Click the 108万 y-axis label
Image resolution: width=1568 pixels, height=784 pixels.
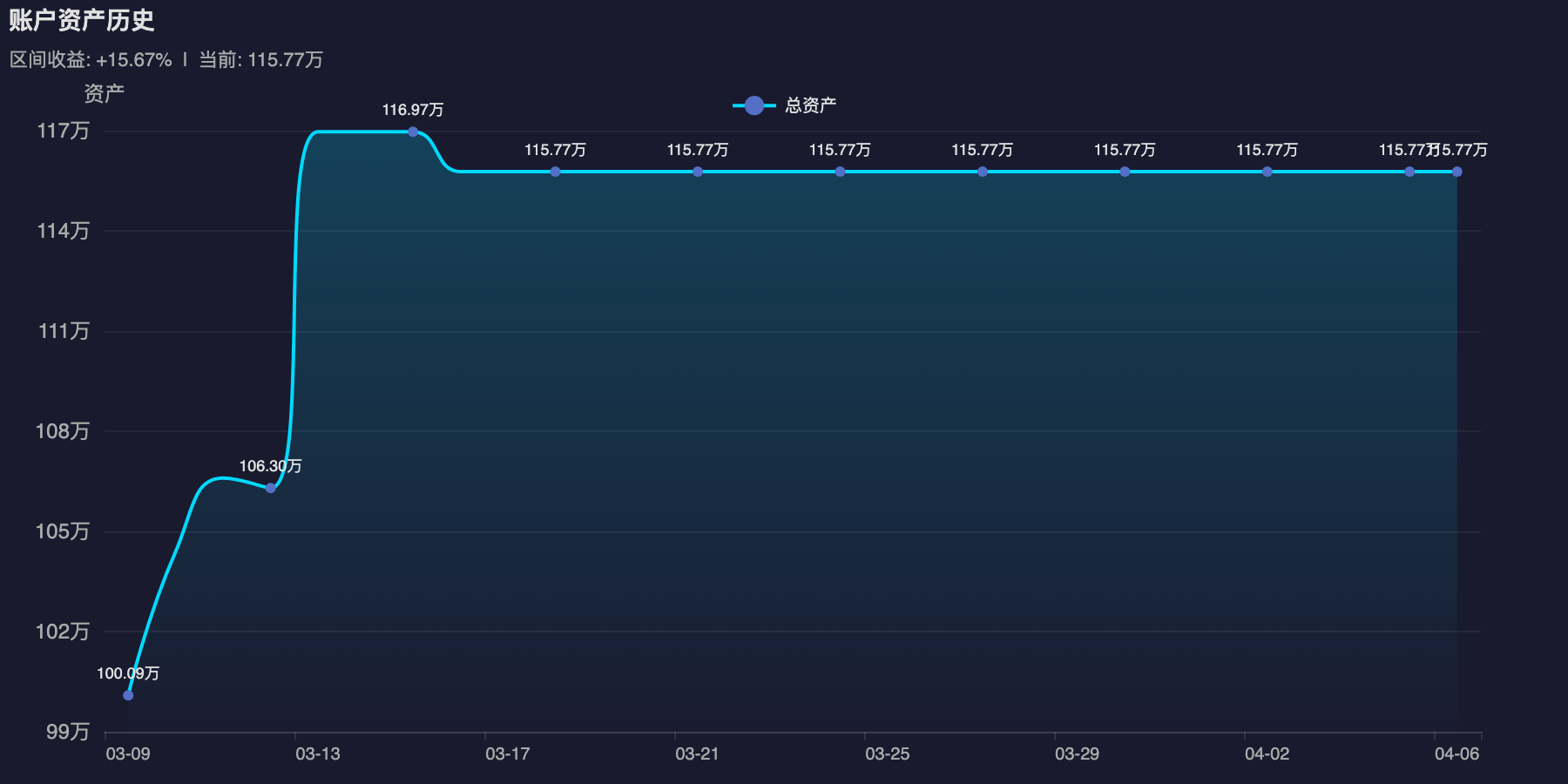[63, 431]
